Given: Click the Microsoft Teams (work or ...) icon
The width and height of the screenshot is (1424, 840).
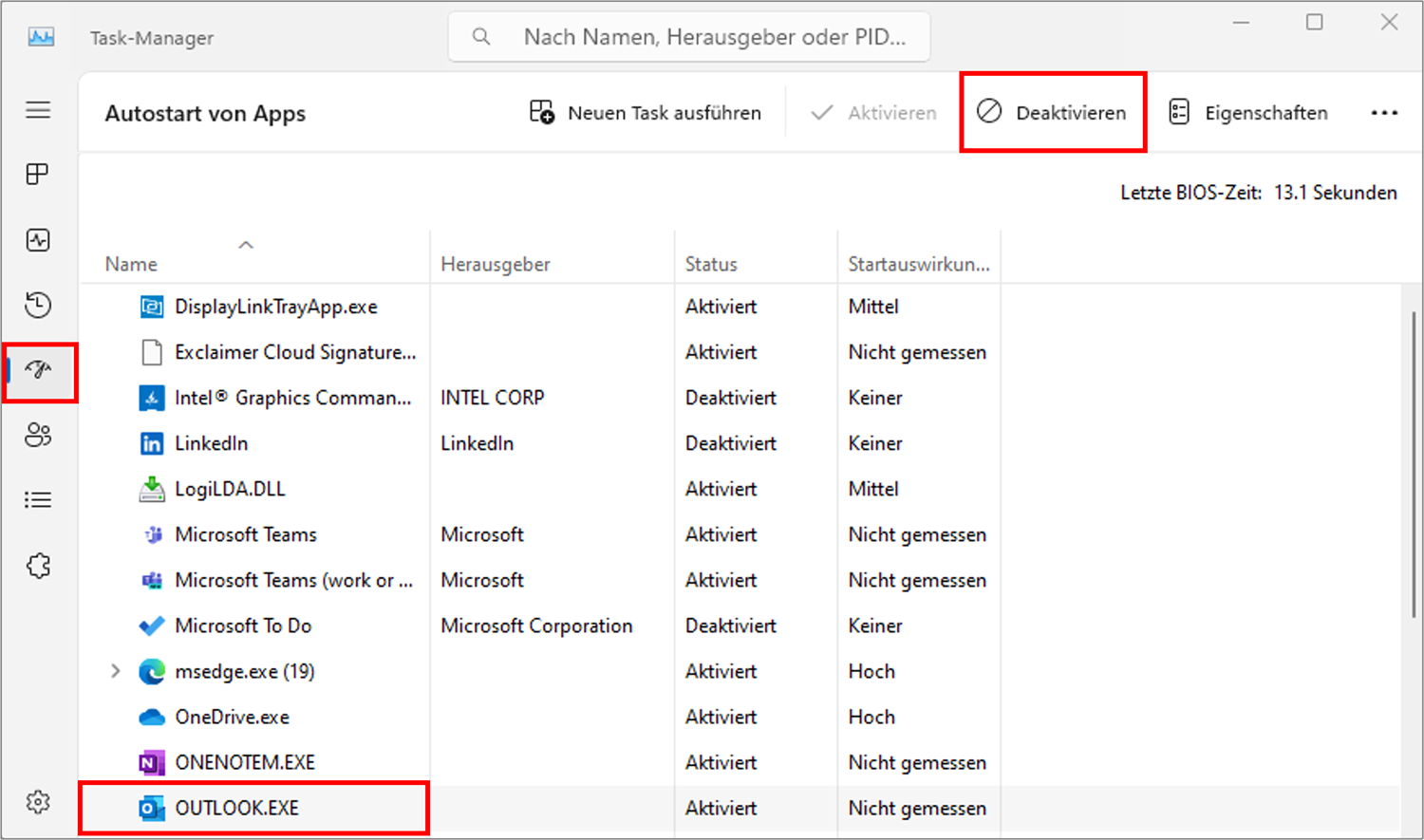Looking at the screenshot, I should click(x=152, y=580).
